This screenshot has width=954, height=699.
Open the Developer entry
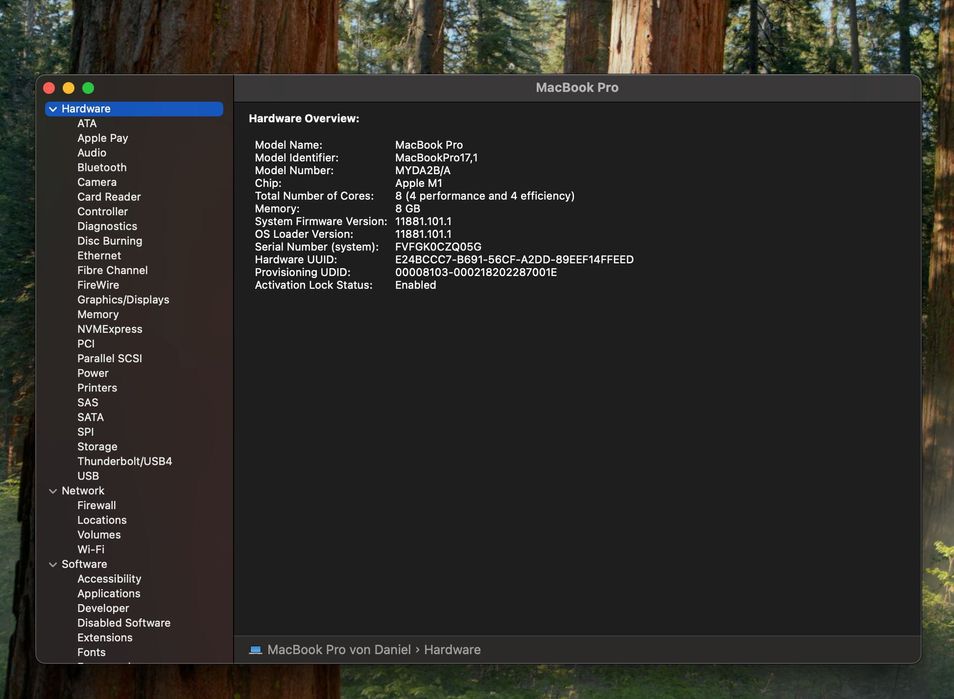pyautogui.click(x=103, y=608)
